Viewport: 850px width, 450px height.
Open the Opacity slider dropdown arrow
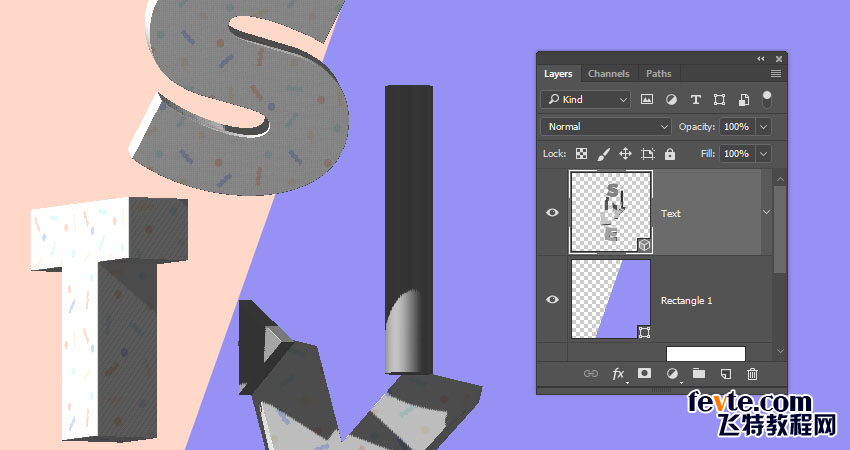[763, 127]
